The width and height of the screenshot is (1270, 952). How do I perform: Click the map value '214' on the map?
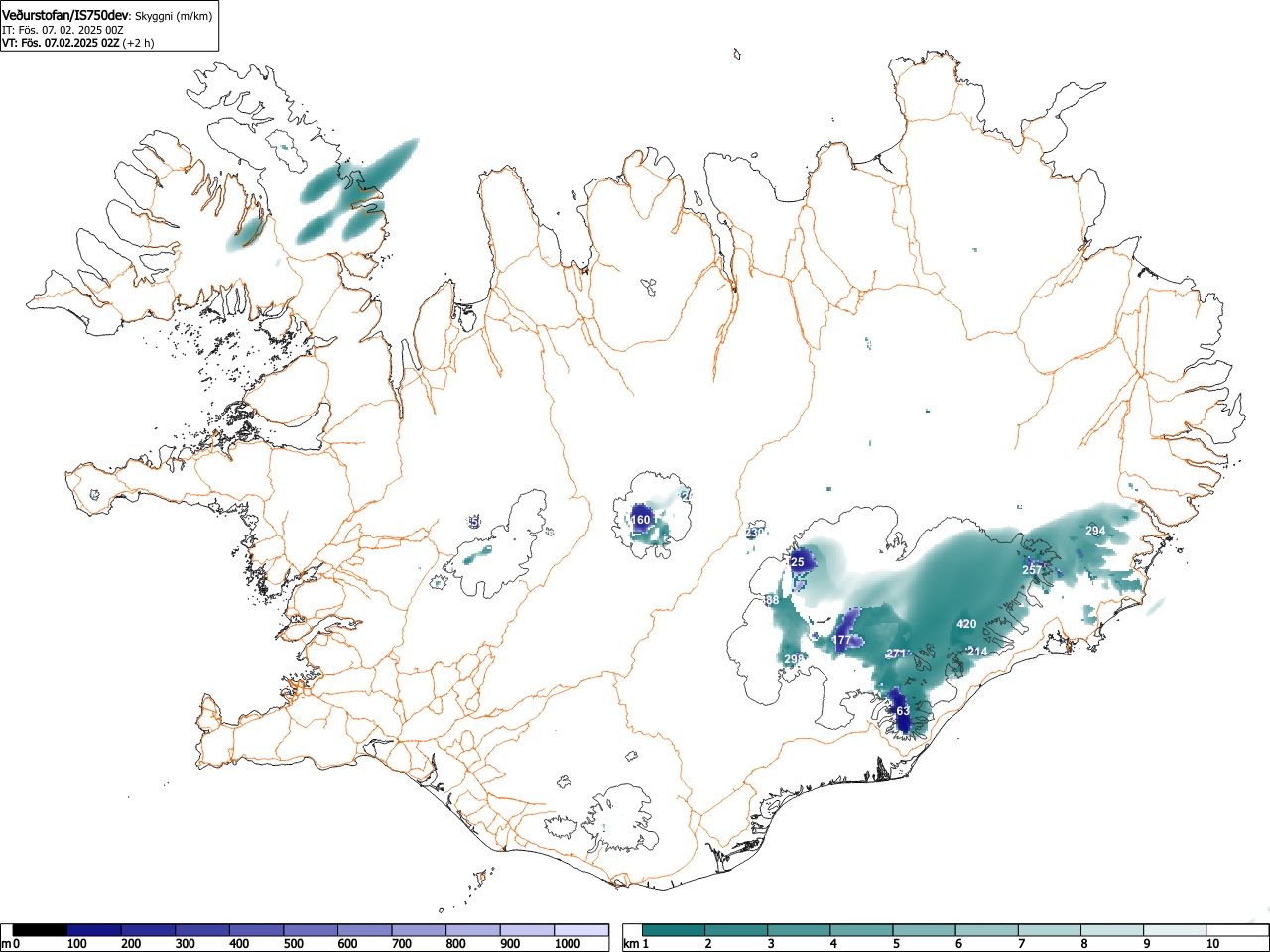[977, 652]
